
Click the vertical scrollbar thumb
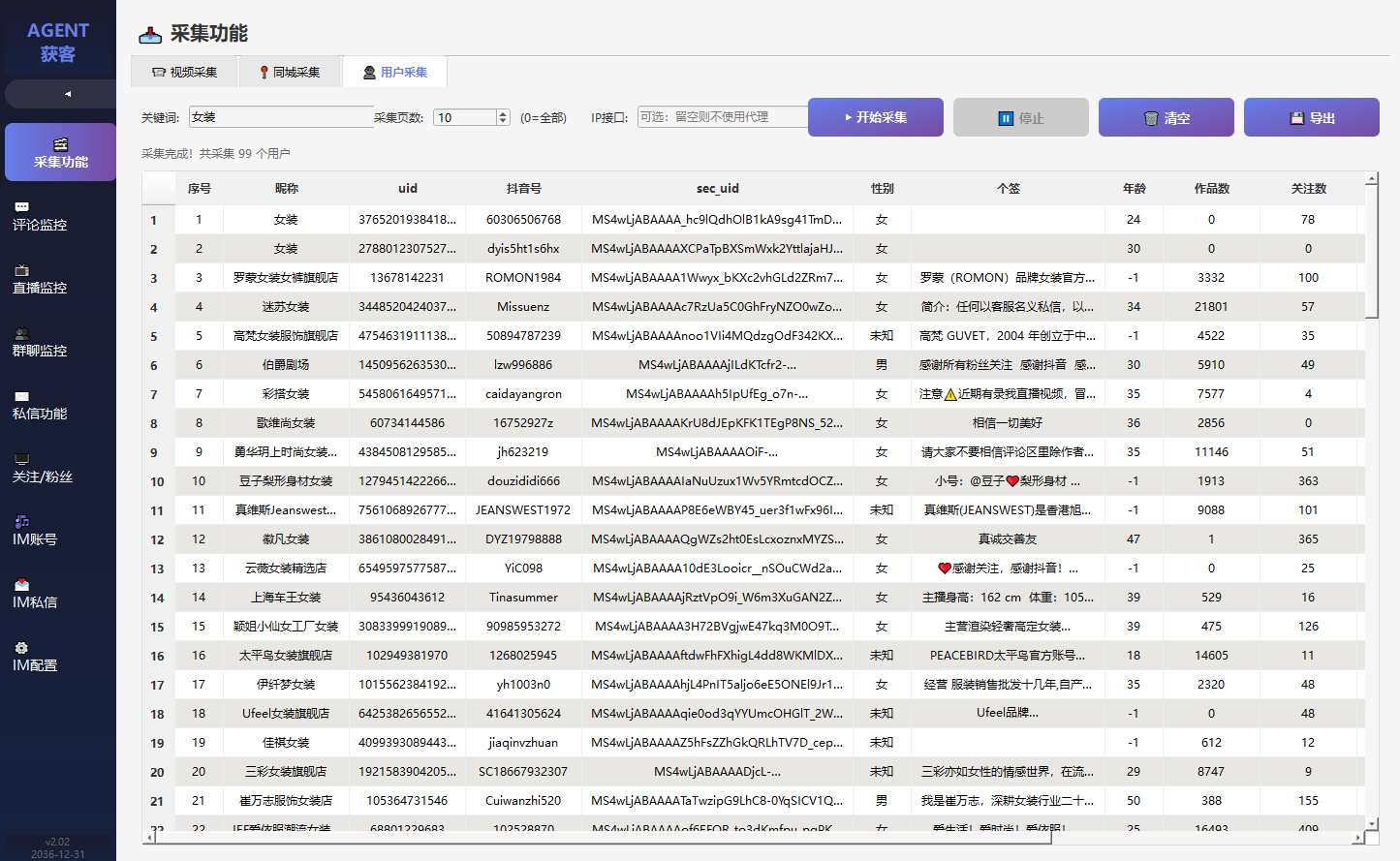(1371, 252)
